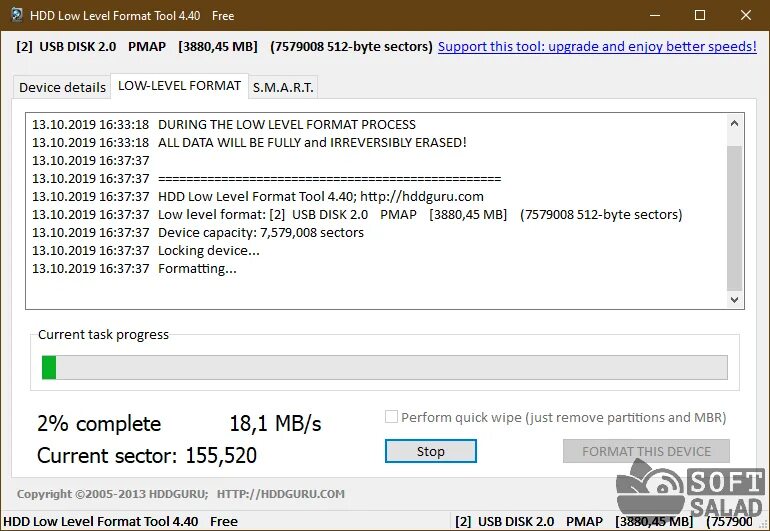Open the S.M.A.R.T. tab
Screen dimensions: 770x531
click(283, 87)
